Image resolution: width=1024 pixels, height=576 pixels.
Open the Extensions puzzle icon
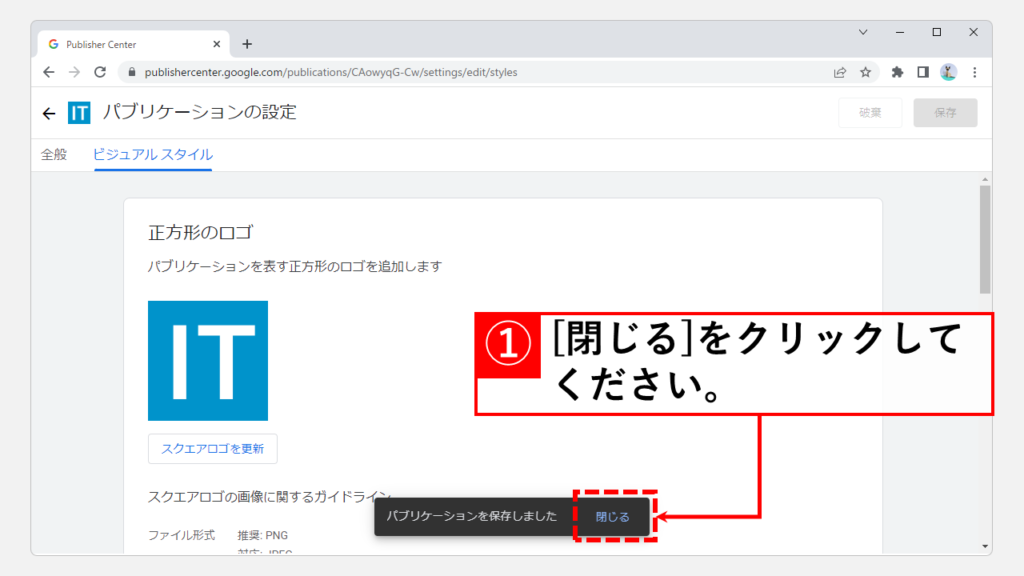click(897, 72)
